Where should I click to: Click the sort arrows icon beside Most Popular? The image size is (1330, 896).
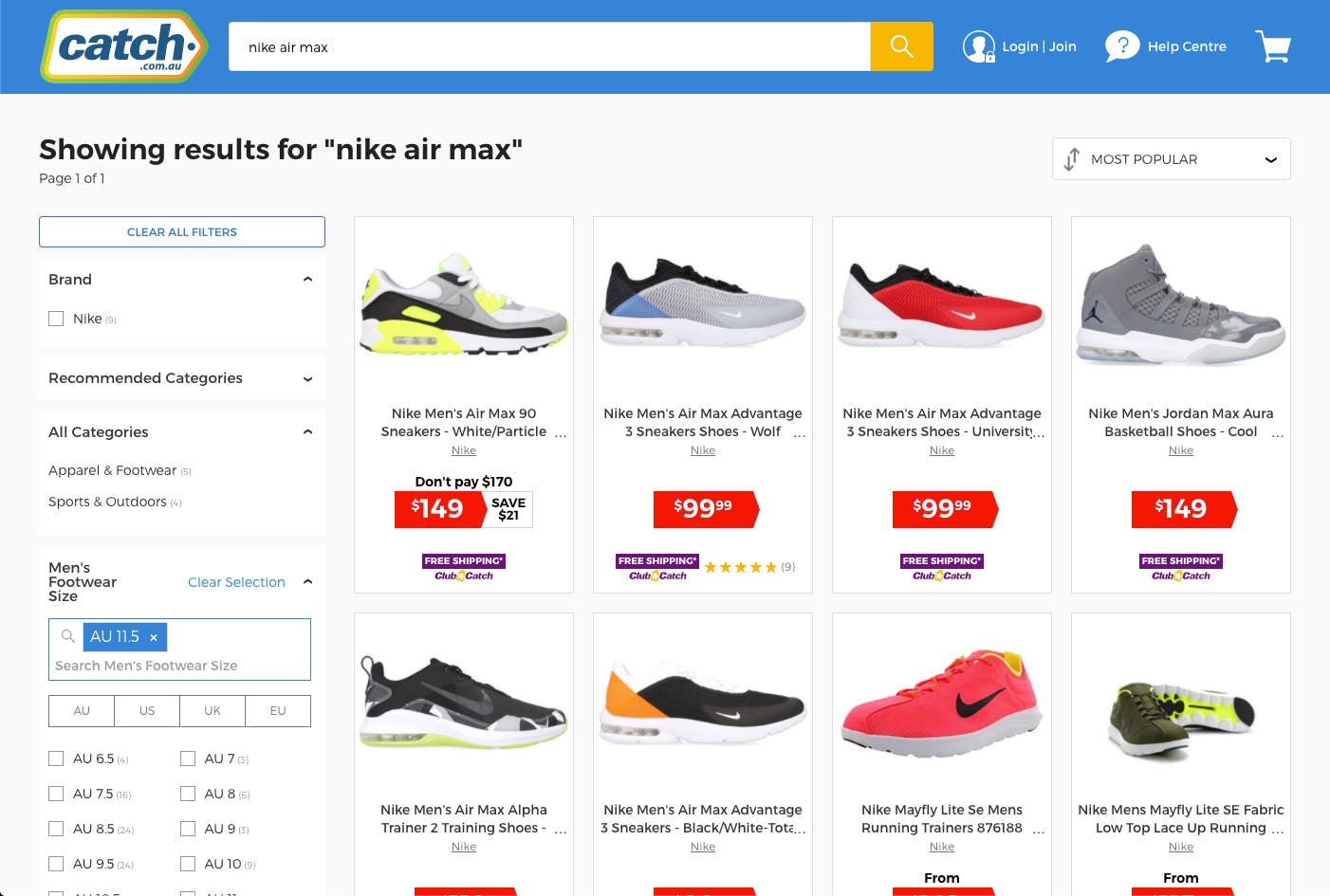tap(1072, 159)
